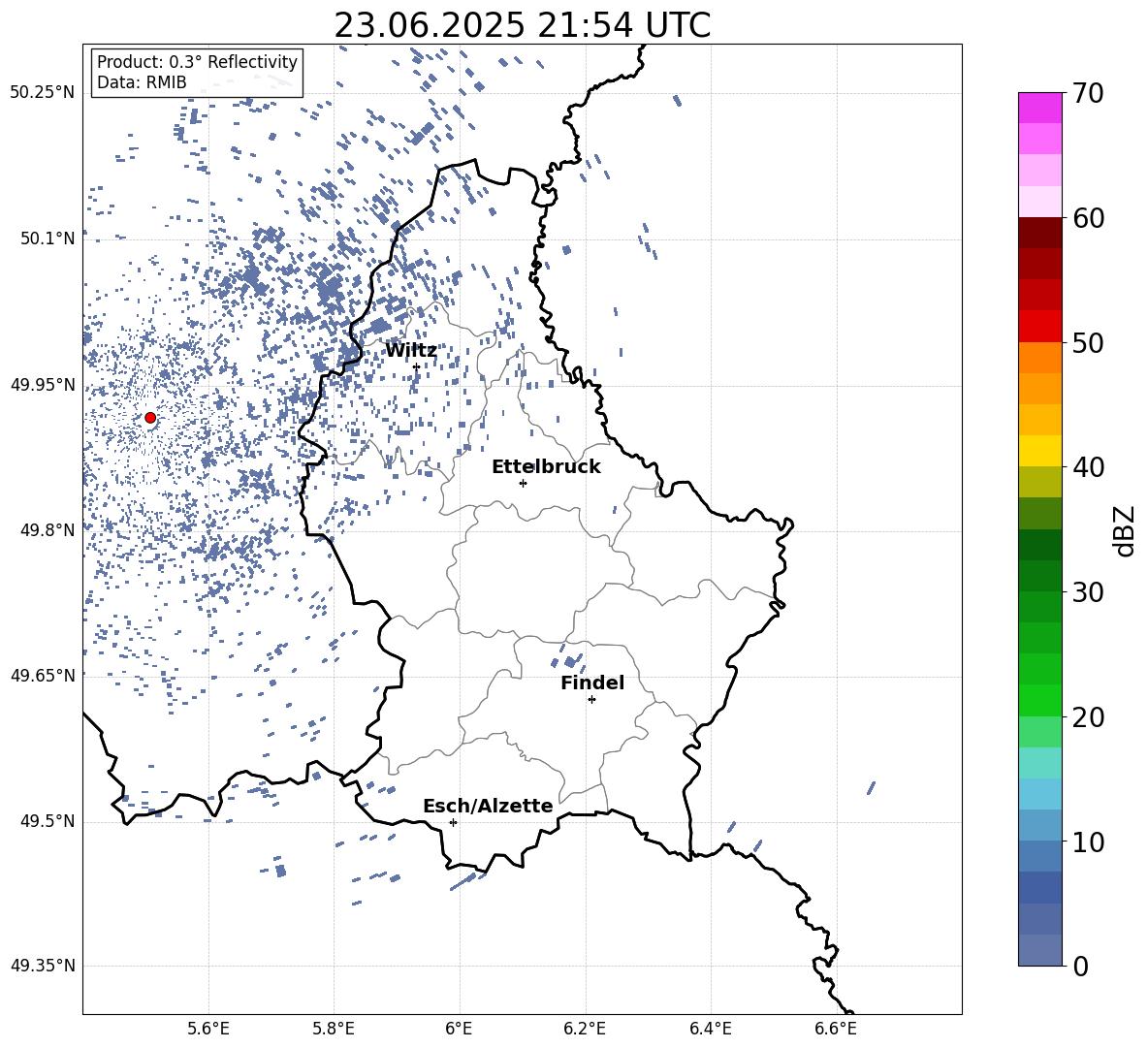The image size is (1148, 1048).
Task: Click the colorbar tick label 20
Action: (x=1088, y=717)
